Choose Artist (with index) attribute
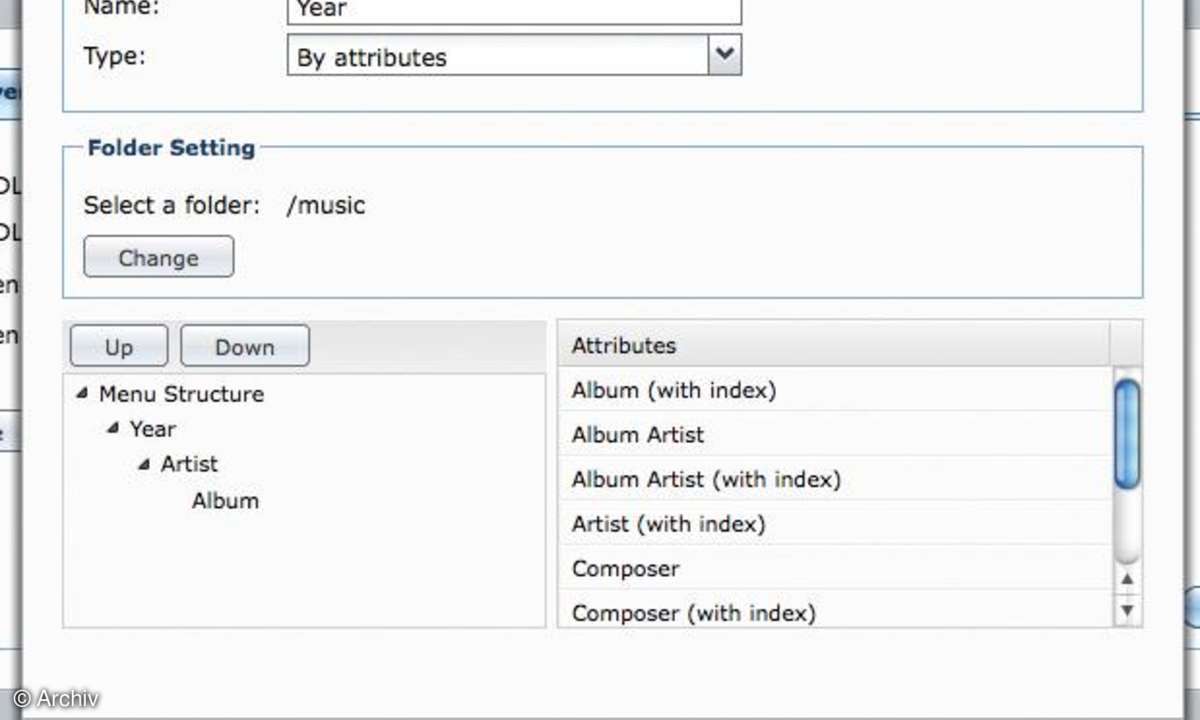The image size is (1200, 720). tap(835, 523)
